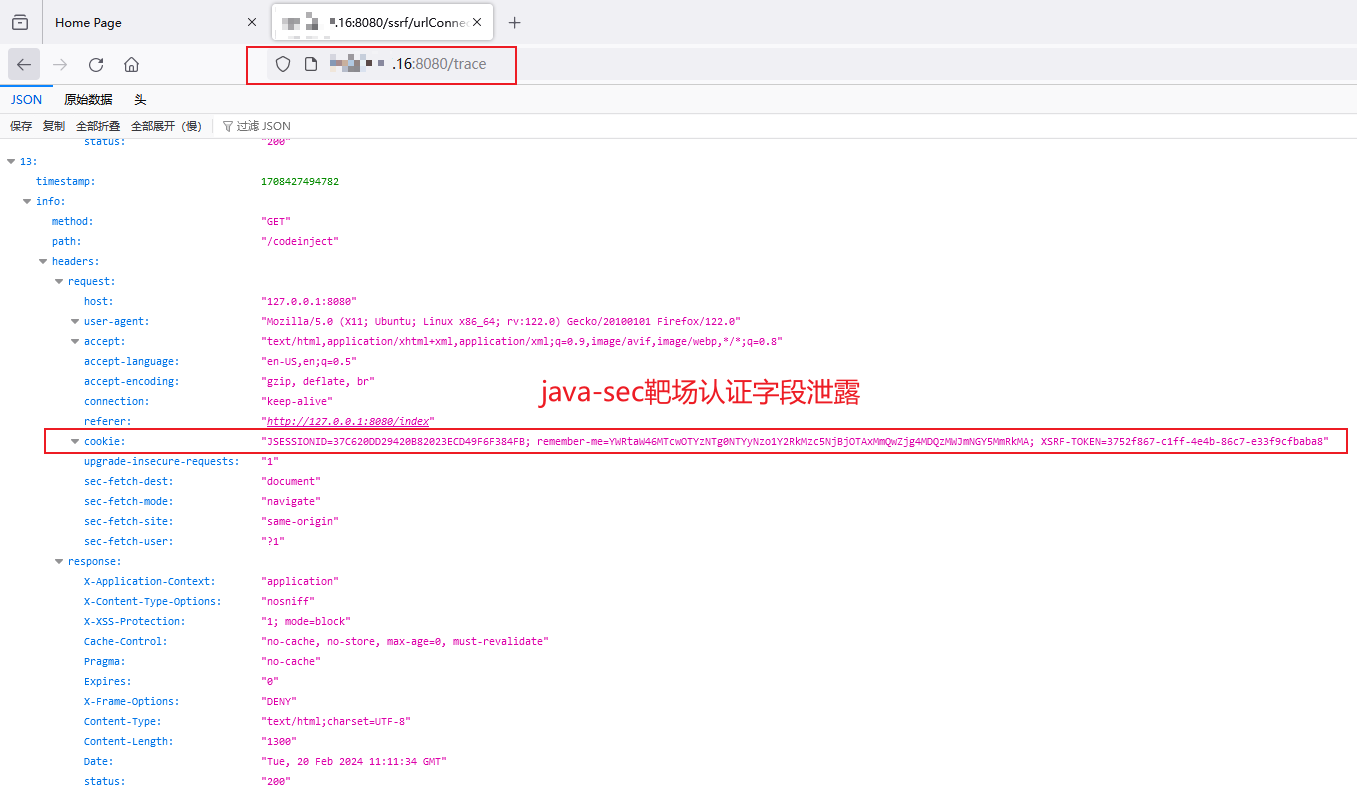Viewport: 1357px width, 792px height.
Task: Click the X-Content-Type-Options value "nosniff"
Action: pos(288,601)
